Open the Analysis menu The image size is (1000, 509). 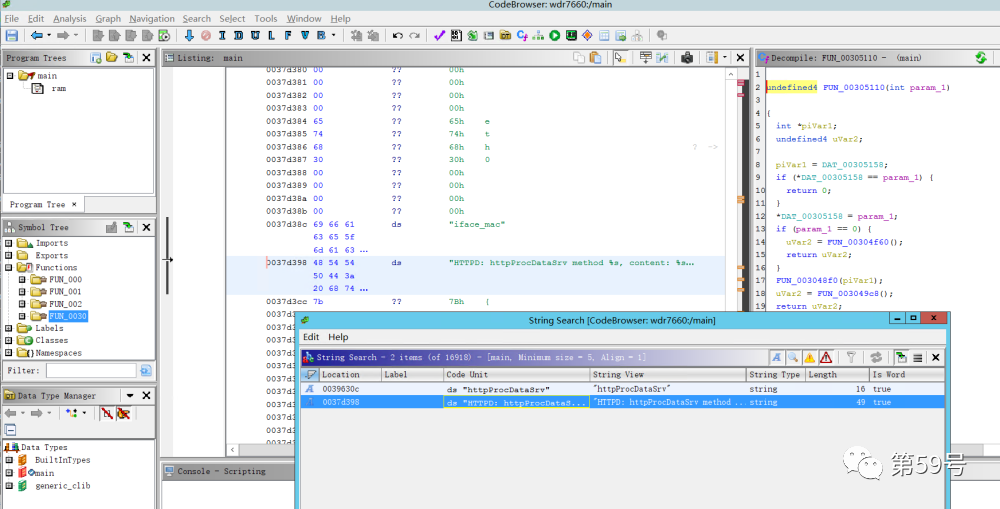(70, 18)
